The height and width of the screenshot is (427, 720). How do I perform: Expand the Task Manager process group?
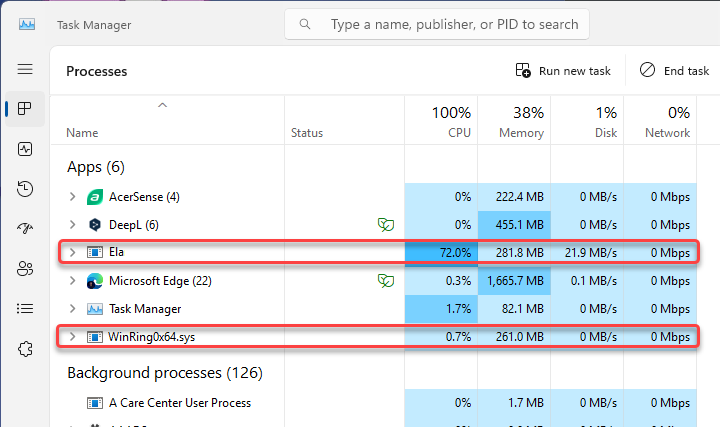73,309
